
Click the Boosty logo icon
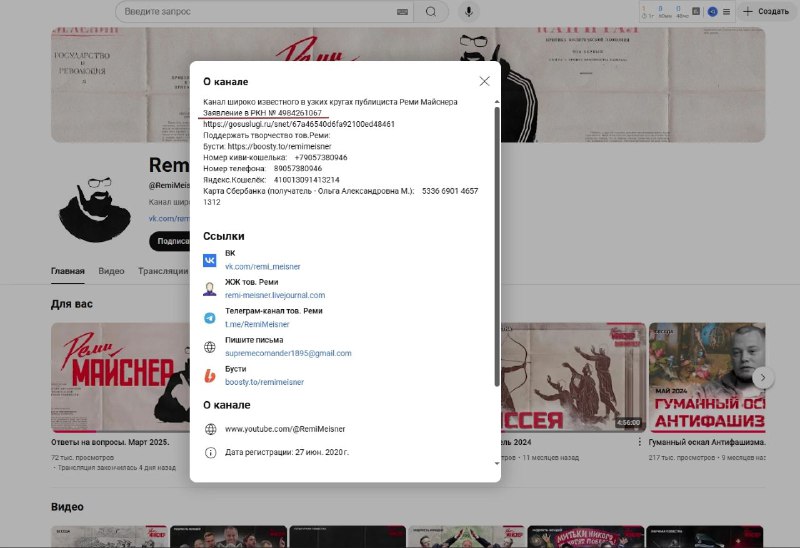pyautogui.click(x=210, y=376)
